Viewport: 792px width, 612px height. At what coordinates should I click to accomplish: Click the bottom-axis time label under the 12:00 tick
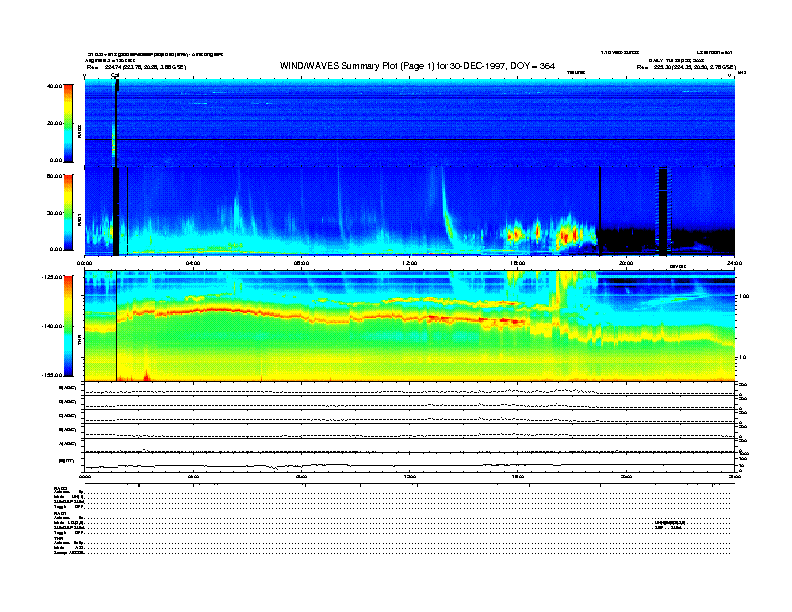(x=410, y=476)
